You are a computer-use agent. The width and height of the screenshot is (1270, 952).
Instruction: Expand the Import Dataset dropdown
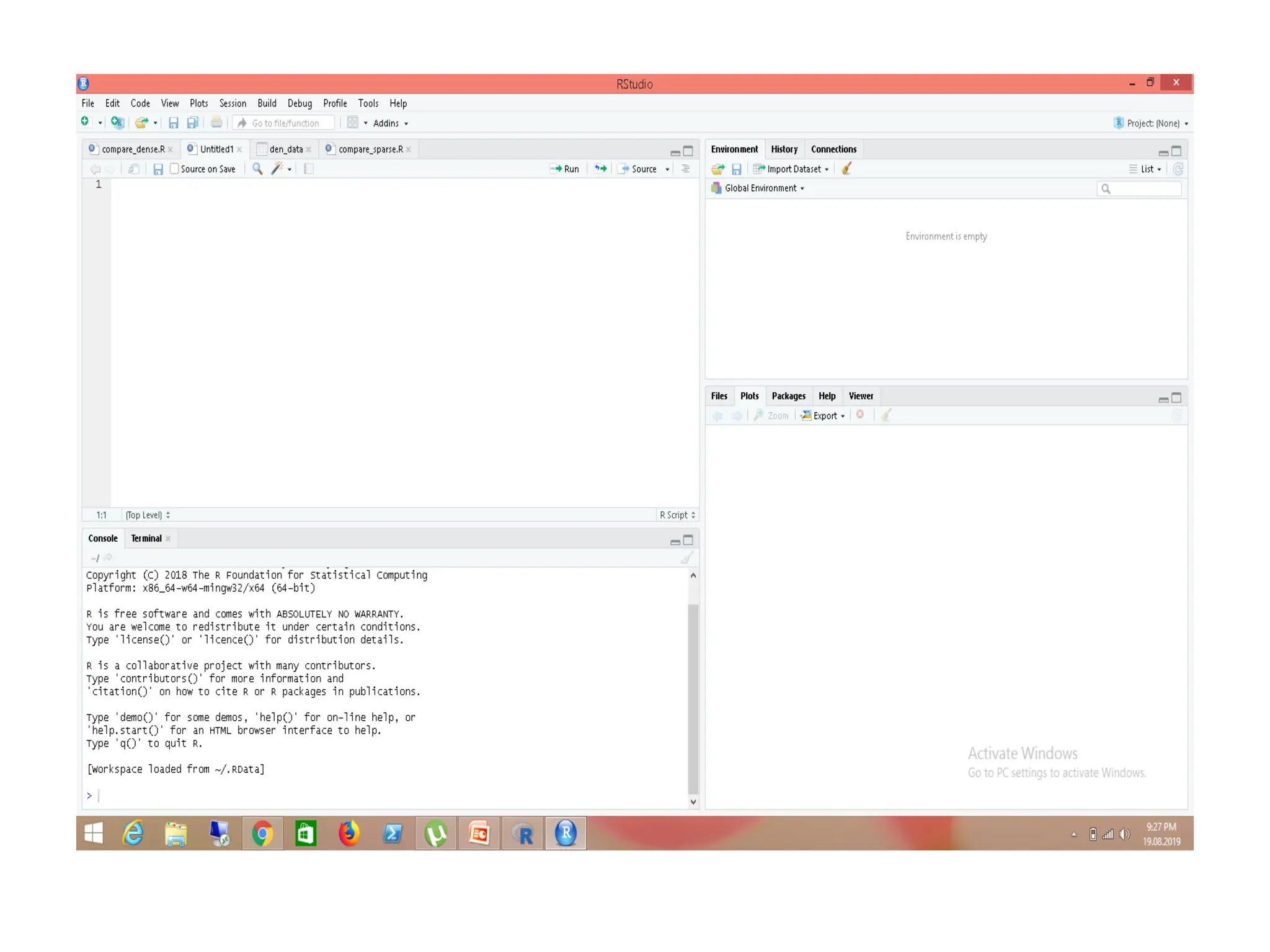(x=793, y=169)
